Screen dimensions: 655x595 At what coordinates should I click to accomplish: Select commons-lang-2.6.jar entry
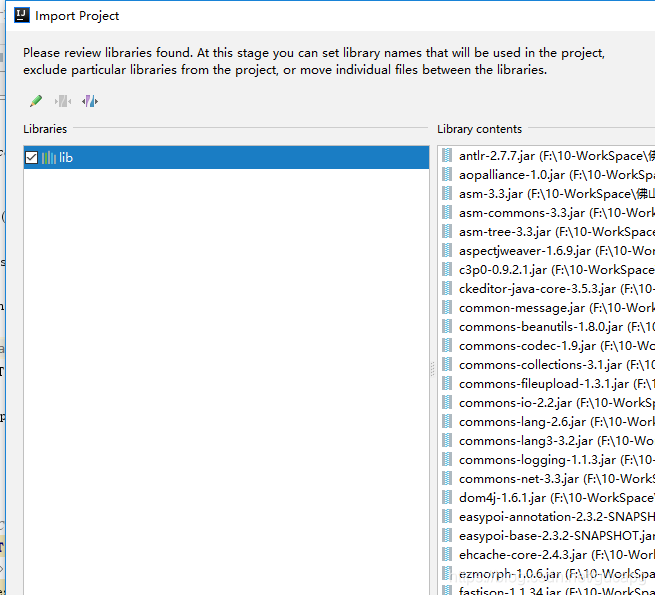pos(548,422)
